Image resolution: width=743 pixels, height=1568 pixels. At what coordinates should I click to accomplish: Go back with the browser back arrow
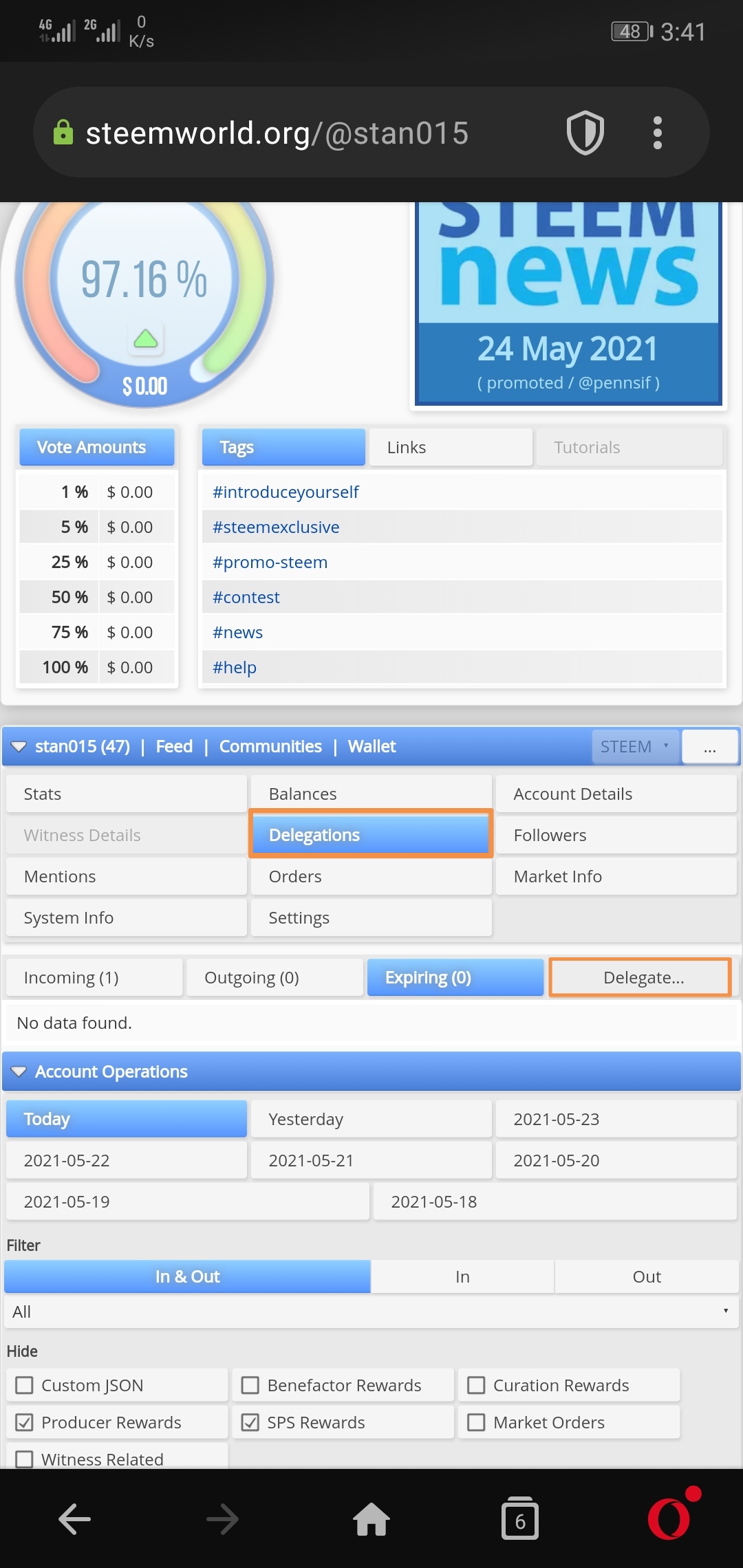74,1518
